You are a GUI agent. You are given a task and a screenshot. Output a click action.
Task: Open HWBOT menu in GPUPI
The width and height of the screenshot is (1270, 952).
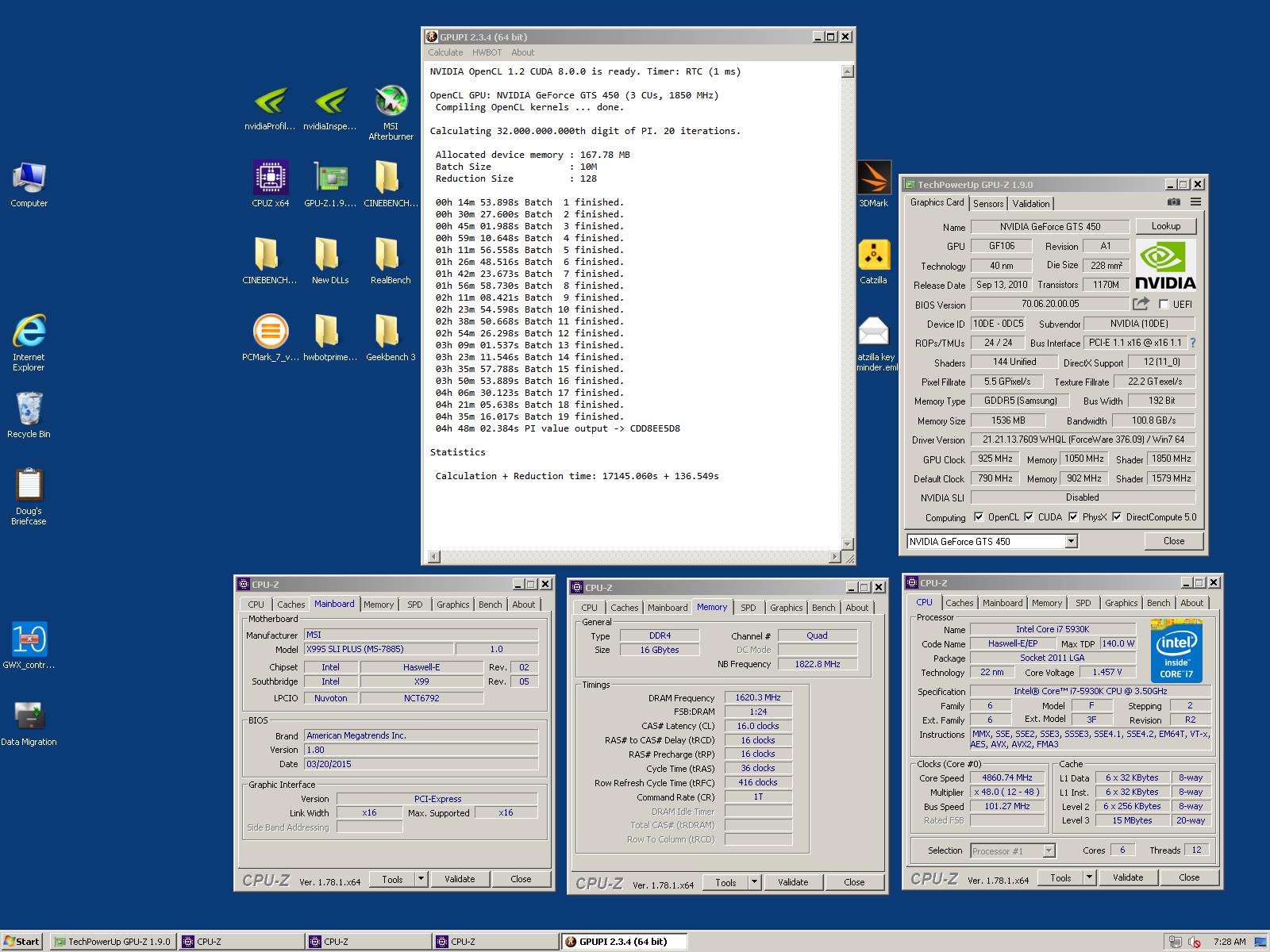tap(487, 52)
